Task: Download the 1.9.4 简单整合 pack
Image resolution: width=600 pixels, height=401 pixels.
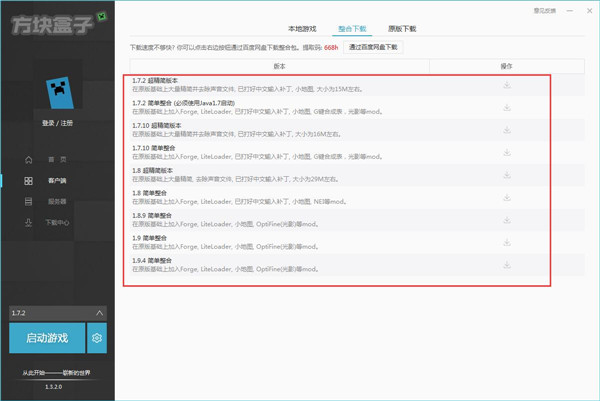Action: (x=507, y=265)
